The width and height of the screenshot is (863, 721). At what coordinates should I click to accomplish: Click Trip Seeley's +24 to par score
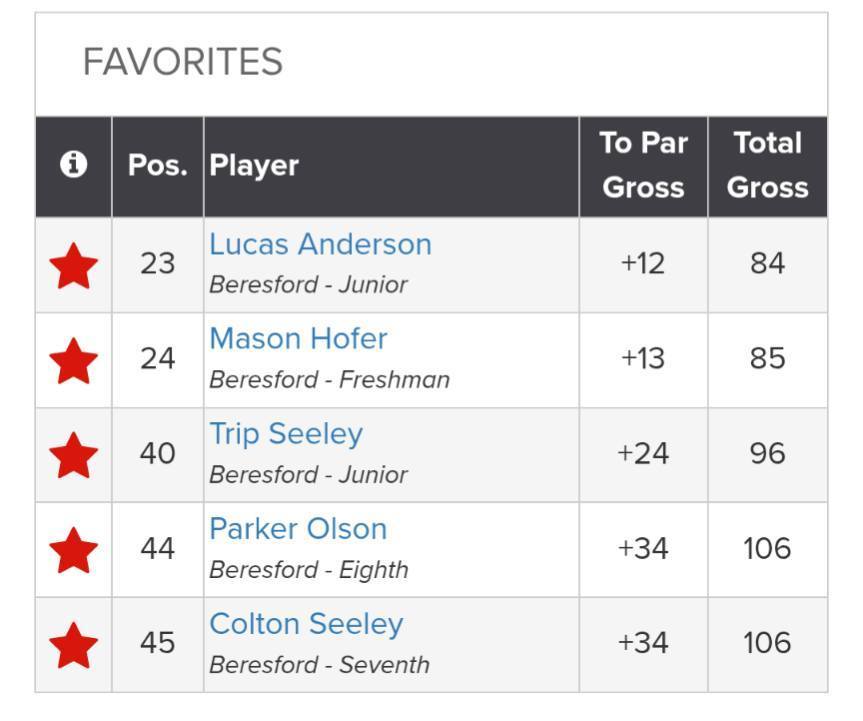point(643,454)
